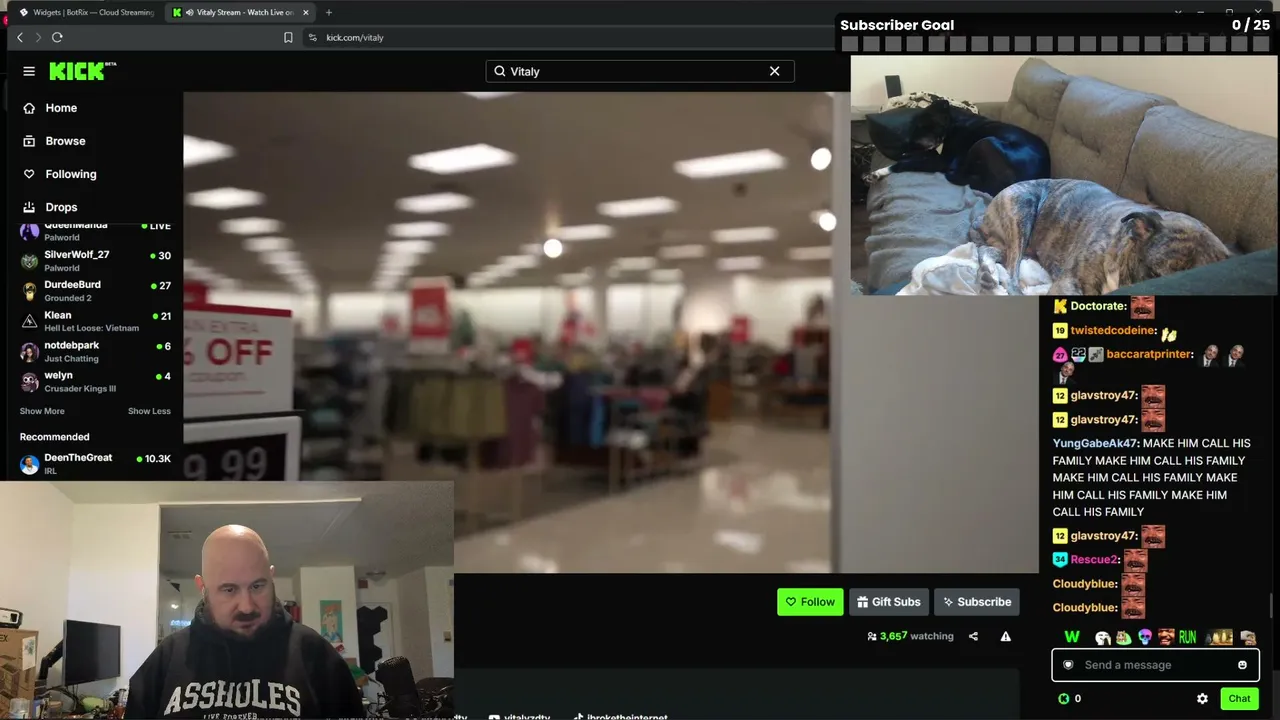Click the search magnifier icon
1280x720 pixels.
[500, 71]
